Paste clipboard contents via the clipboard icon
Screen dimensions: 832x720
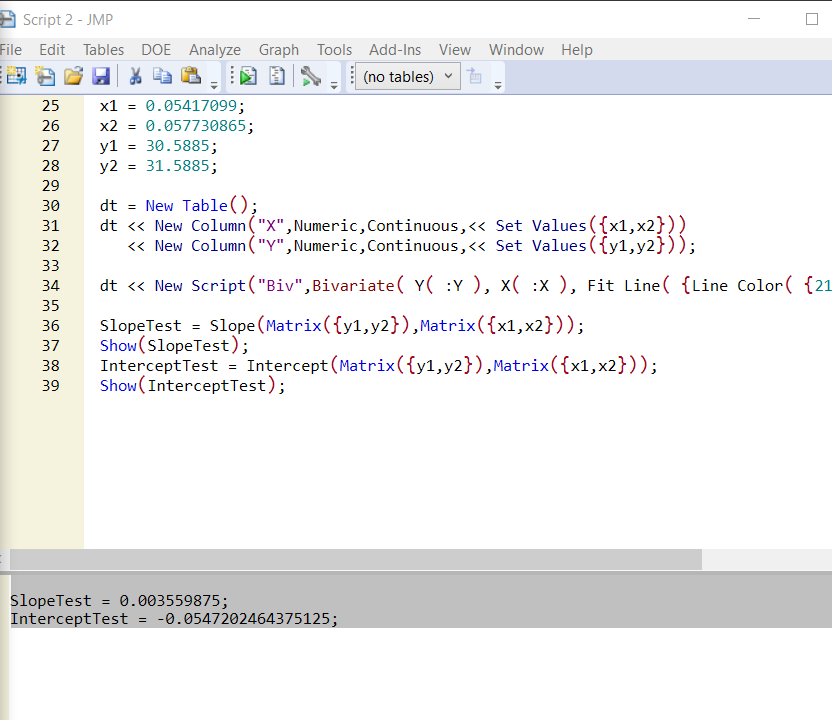pyautogui.click(x=191, y=75)
